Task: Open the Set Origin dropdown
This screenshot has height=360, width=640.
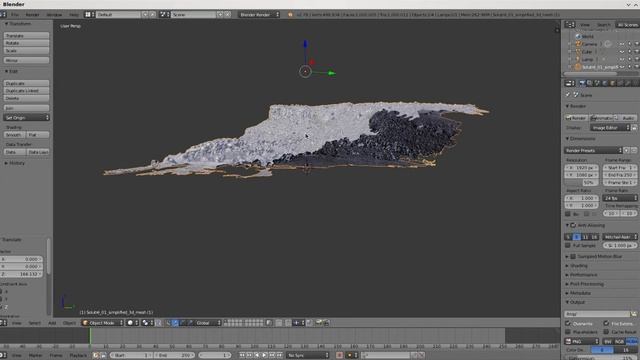Action: pos(27,118)
